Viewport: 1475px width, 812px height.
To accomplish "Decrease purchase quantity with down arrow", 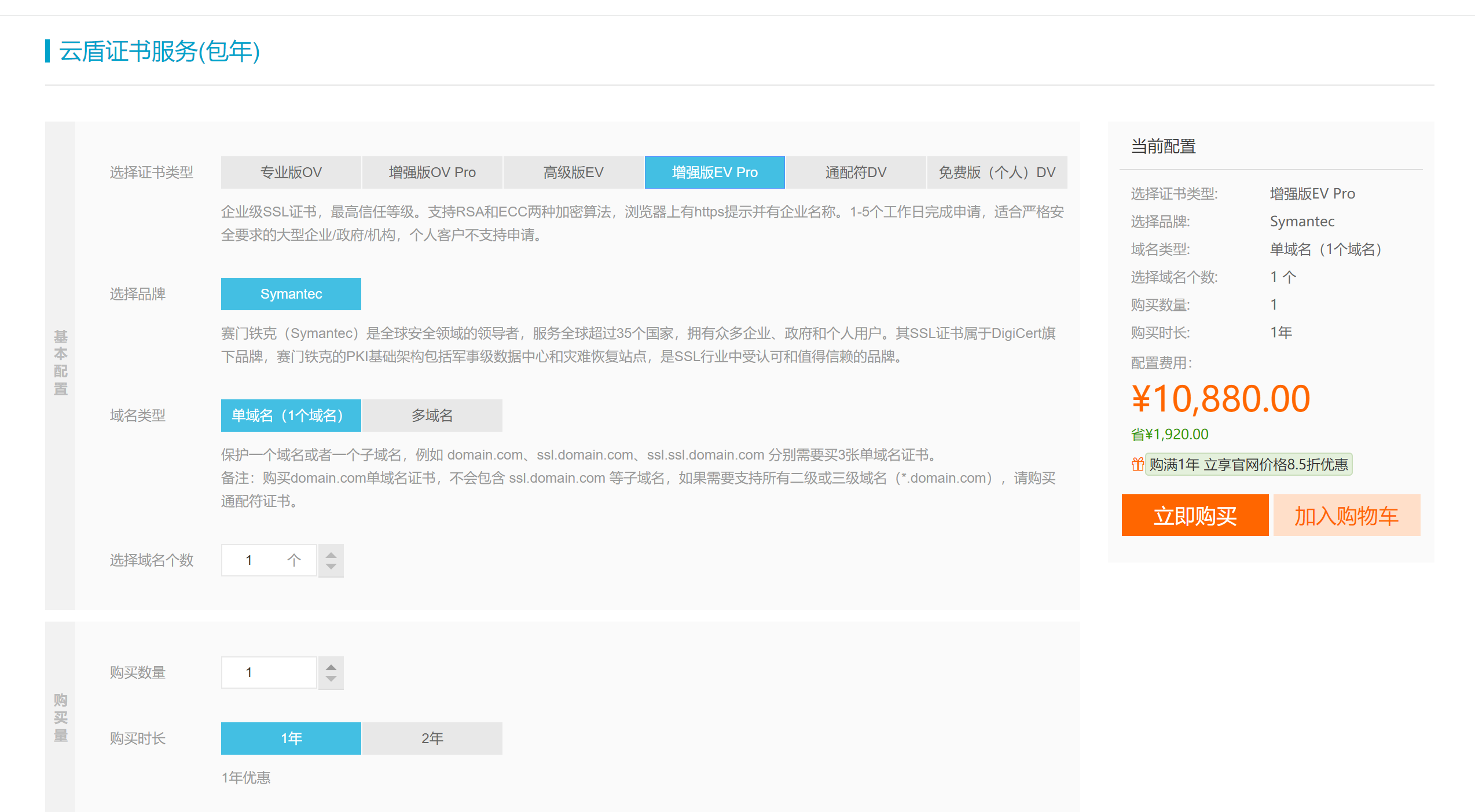I will point(331,679).
